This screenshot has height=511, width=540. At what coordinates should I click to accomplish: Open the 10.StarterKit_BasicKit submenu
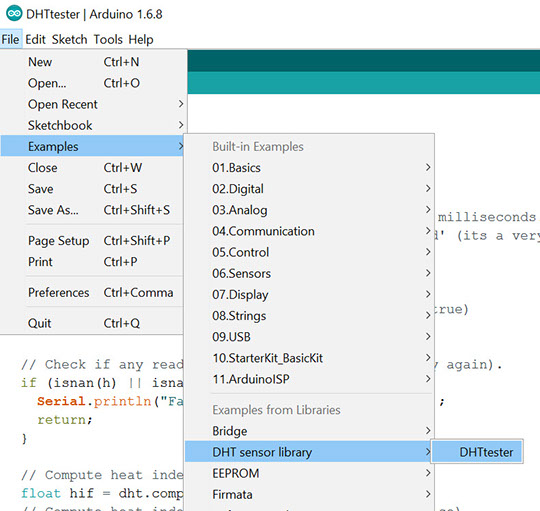pyautogui.click(x=309, y=358)
